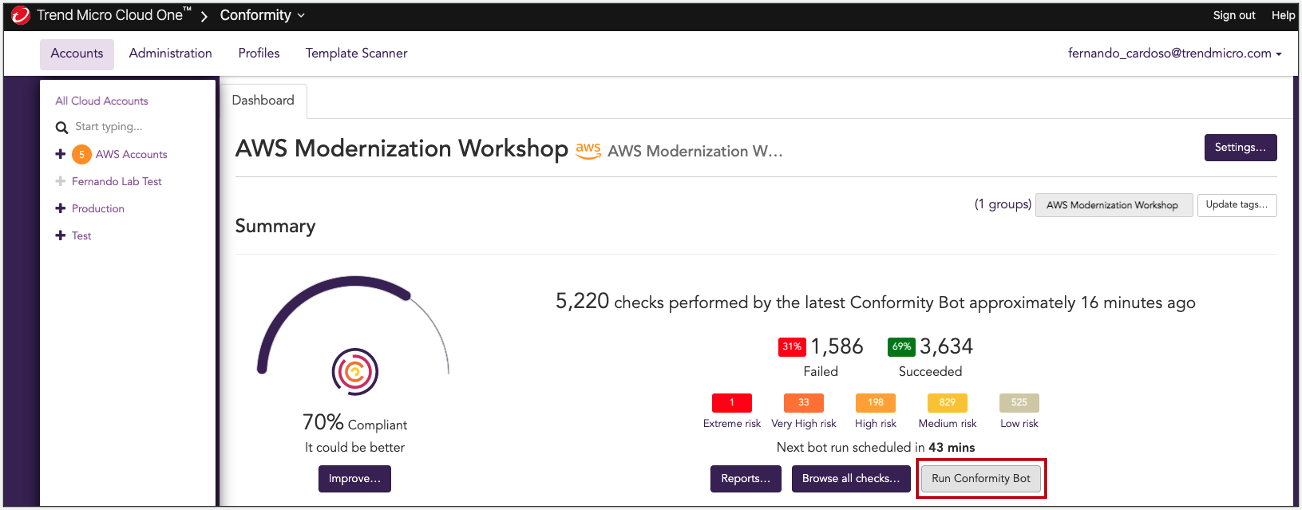Click the orange AWS Accounts count badge
The image size is (1302, 510).
click(x=82, y=154)
